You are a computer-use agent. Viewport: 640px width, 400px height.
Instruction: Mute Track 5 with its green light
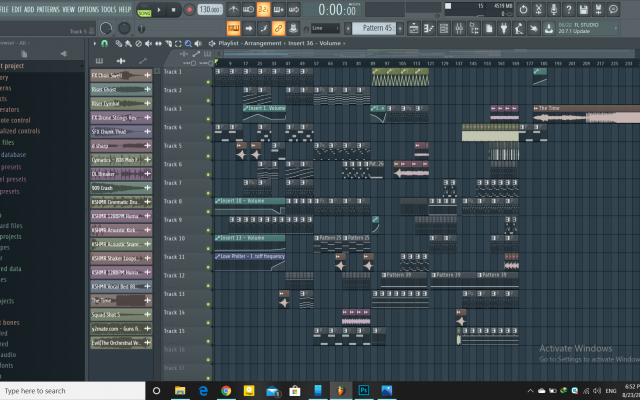pyautogui.click(x=208, y=156)
